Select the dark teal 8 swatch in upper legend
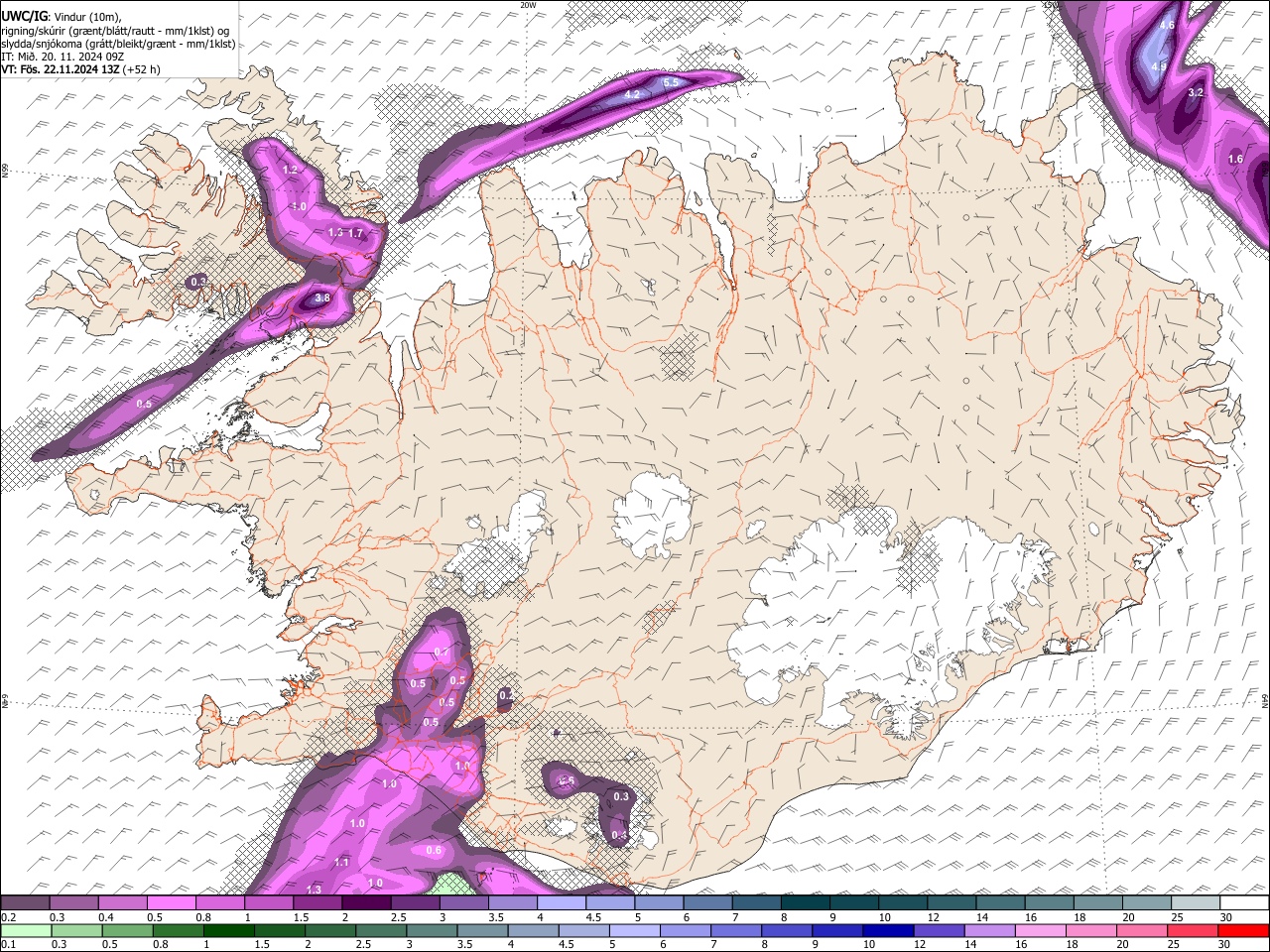 pyautogui.click(x=806, y=903)
